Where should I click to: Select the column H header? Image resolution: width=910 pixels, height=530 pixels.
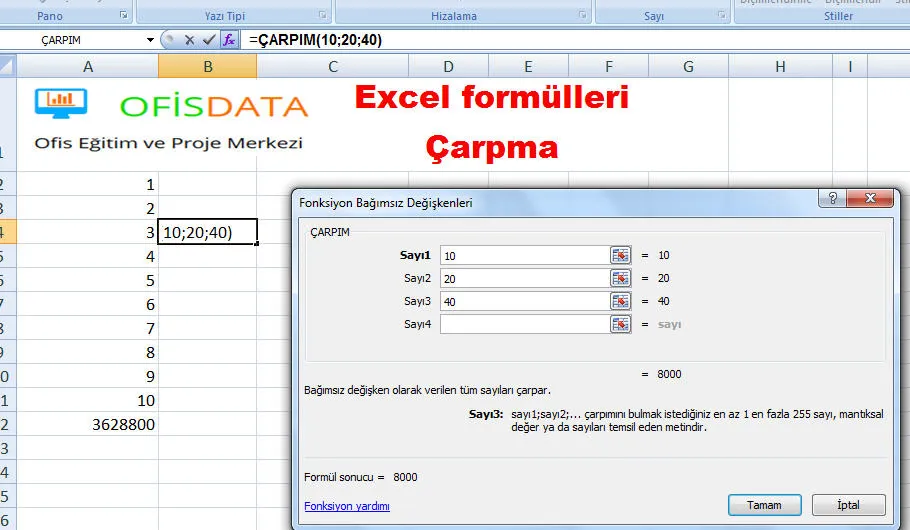click(780, 67)
